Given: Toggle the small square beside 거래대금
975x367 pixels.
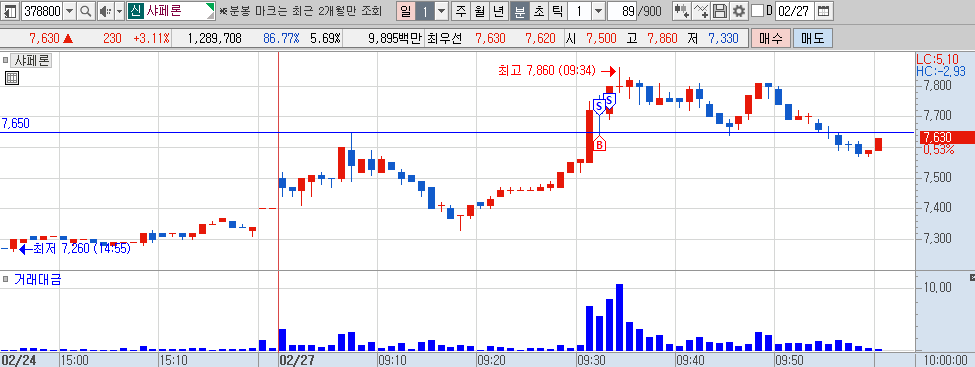Looking at the screenshot, I should click(x=6, y=279).
